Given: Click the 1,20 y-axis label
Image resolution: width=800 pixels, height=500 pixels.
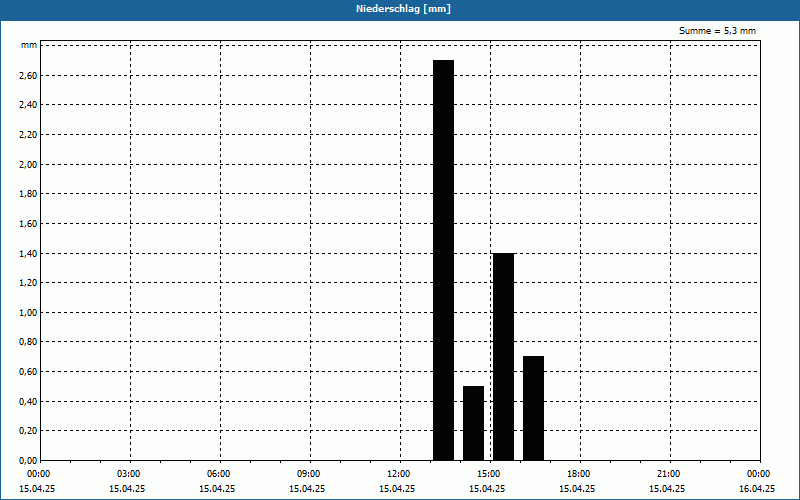Looking at the screenshot, I should point(28,283).
